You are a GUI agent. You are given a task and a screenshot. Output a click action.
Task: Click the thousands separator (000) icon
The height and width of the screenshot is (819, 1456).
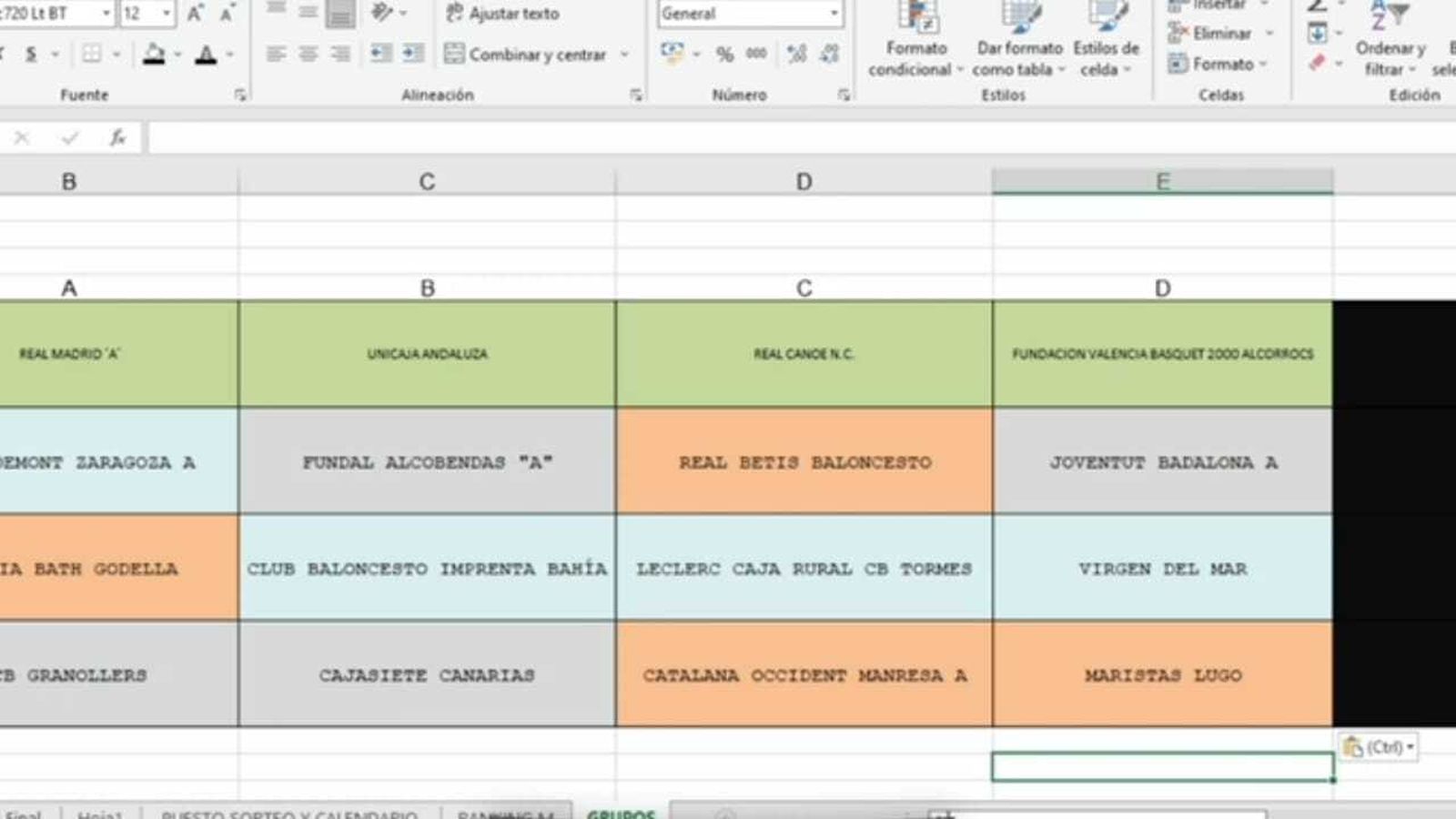(756, 55)
